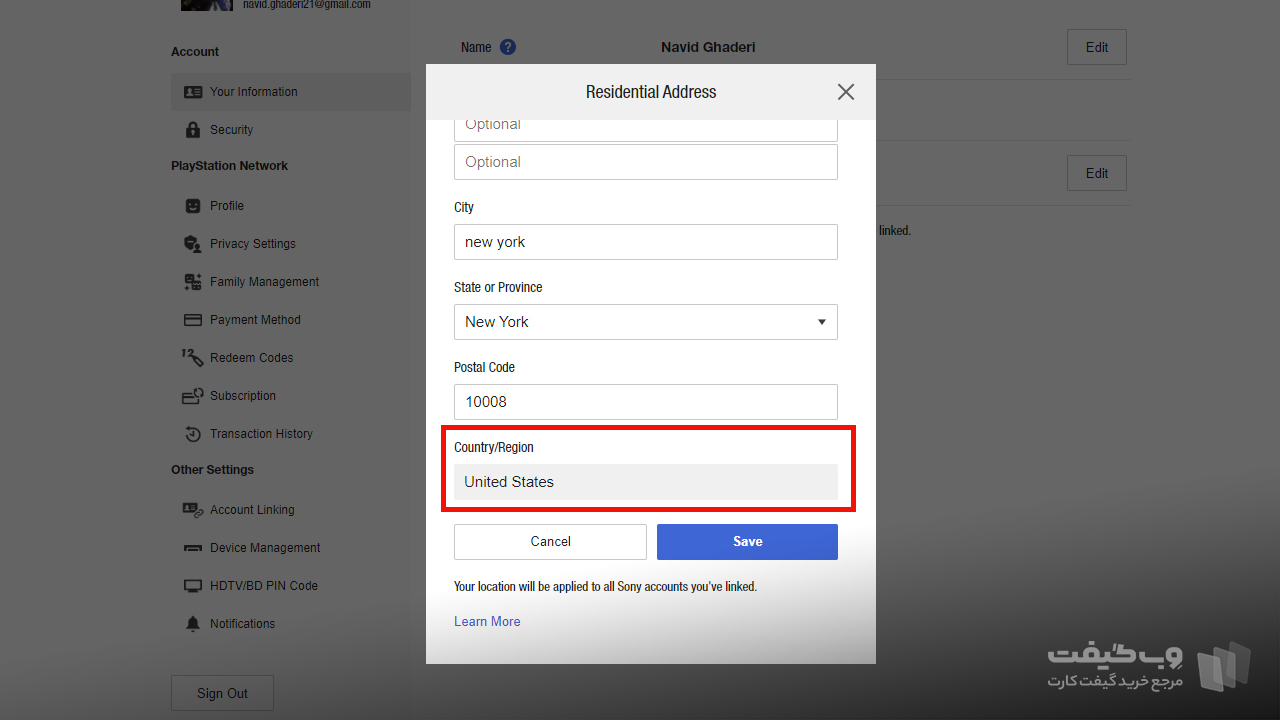1280x720 pixels.
Task: Click the Subscription icon
Action: point(193,396)
